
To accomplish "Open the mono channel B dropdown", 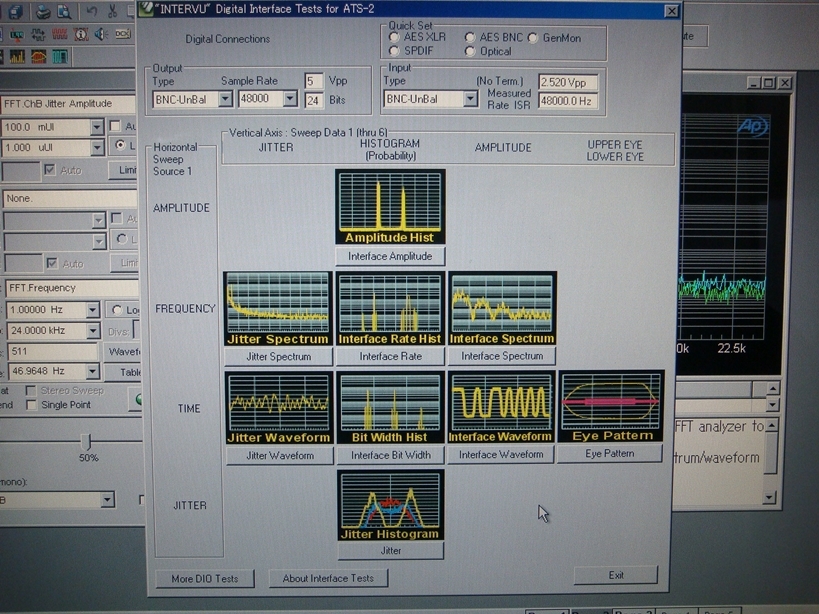I will tap(107, 500).
